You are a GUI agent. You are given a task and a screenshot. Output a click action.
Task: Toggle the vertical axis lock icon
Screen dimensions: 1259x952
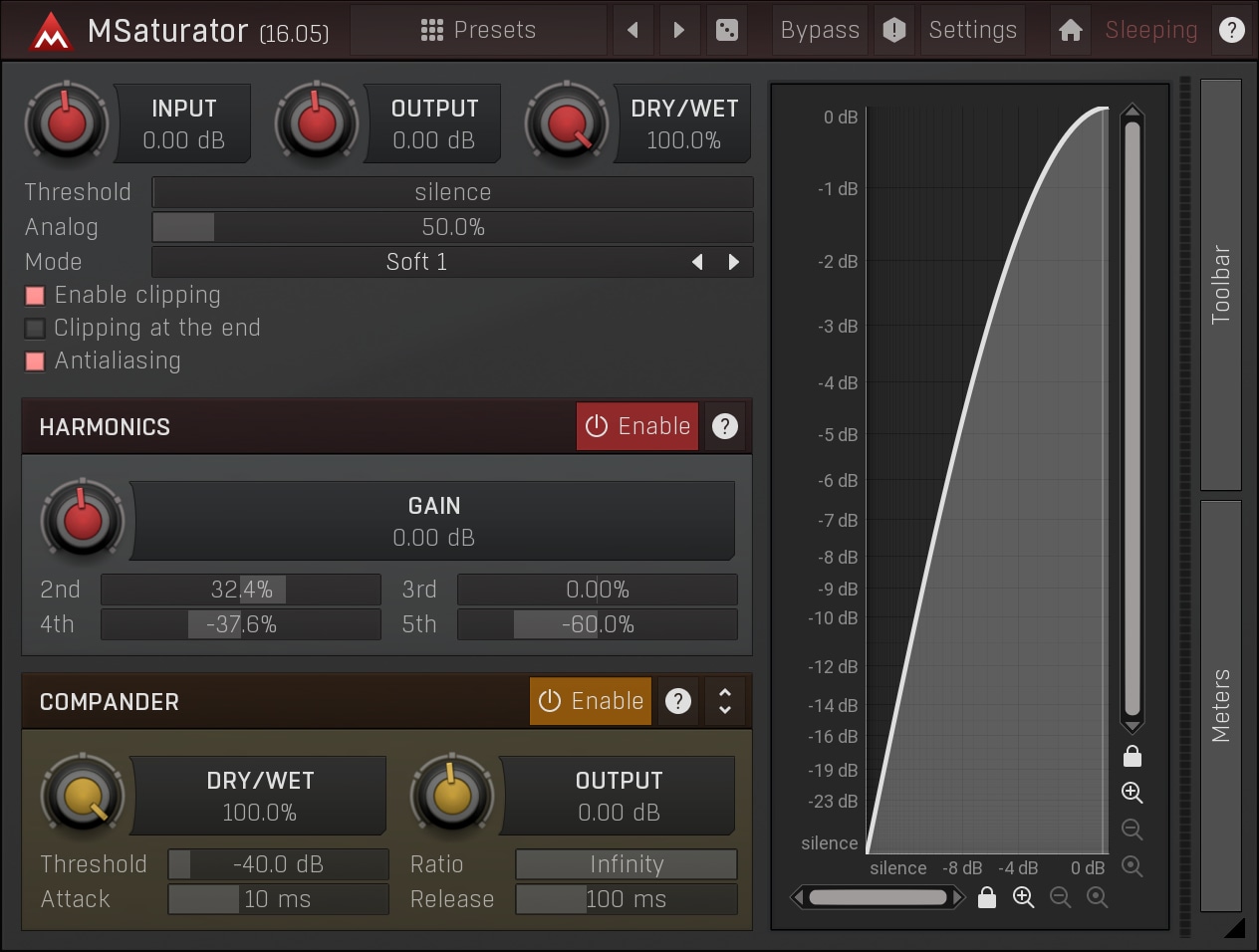1133,757
